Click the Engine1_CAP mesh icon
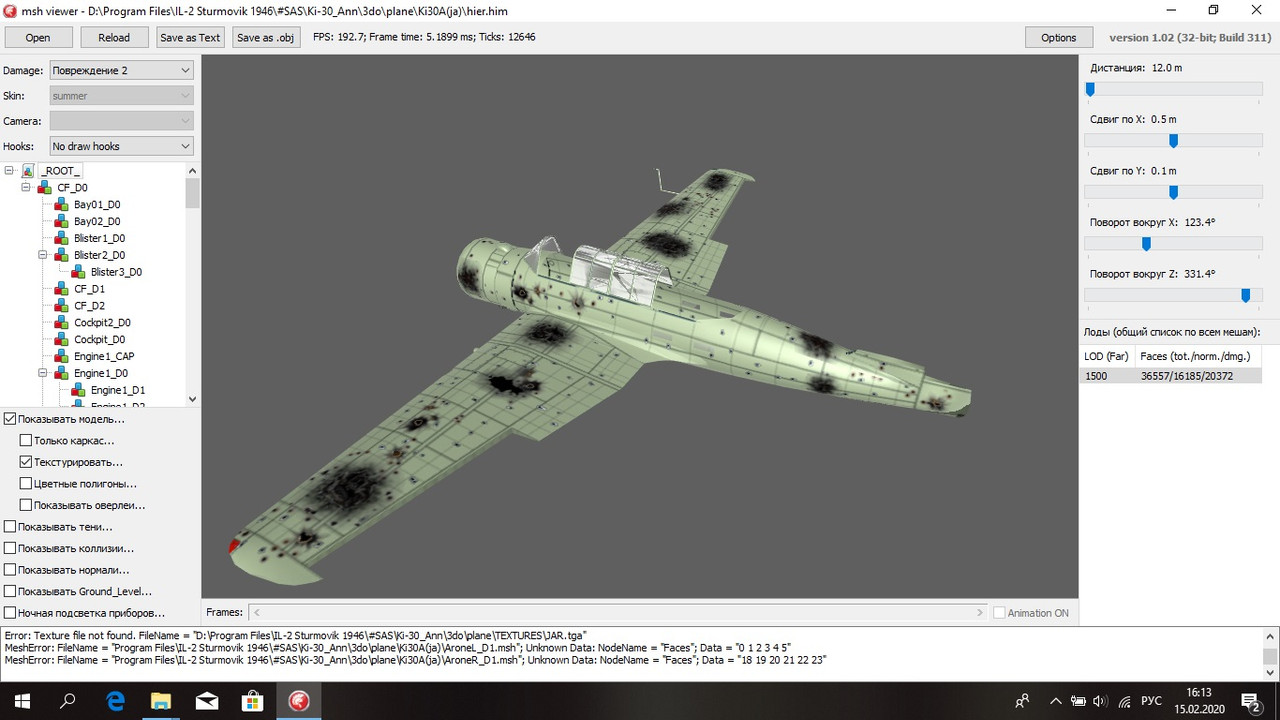This screenshot has width=1280, height=720. [x=62, y=357]
